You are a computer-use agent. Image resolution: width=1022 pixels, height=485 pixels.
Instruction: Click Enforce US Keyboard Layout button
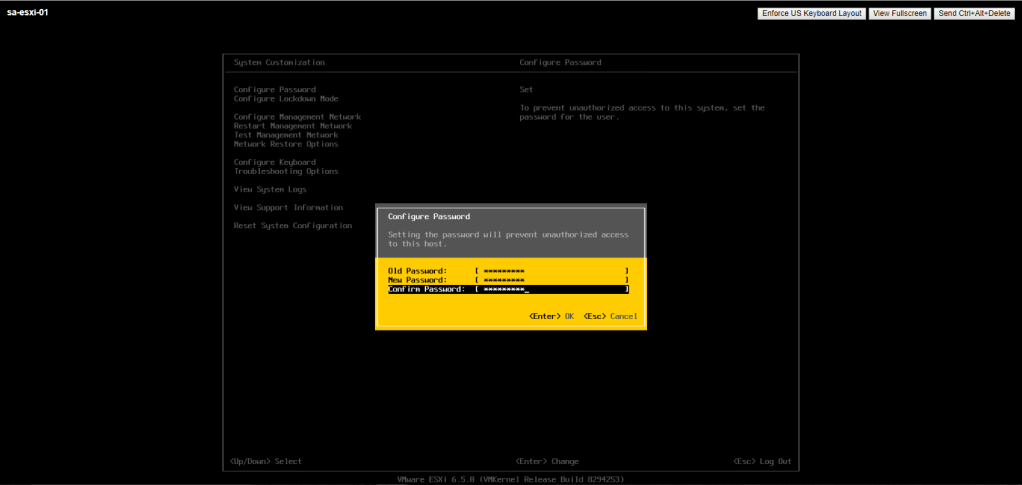[811, 14]
